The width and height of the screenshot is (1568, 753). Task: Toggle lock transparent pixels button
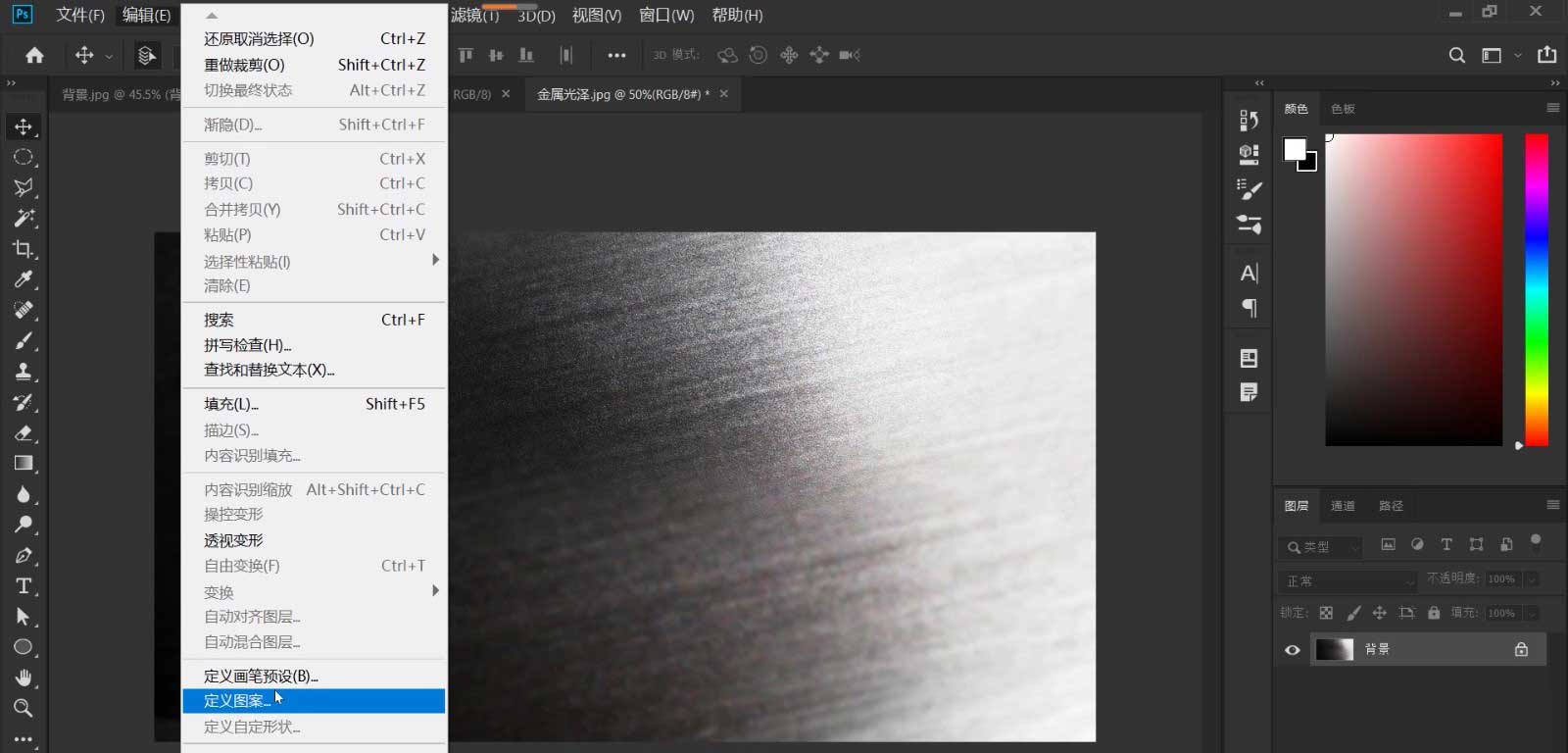pos(1326,613)
